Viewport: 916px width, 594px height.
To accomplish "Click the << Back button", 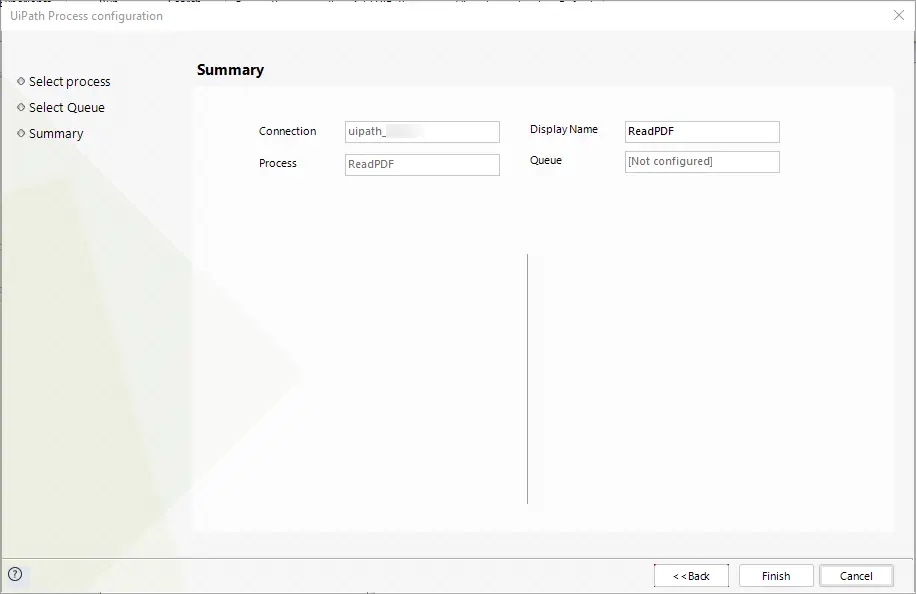I will click(691, 576).
